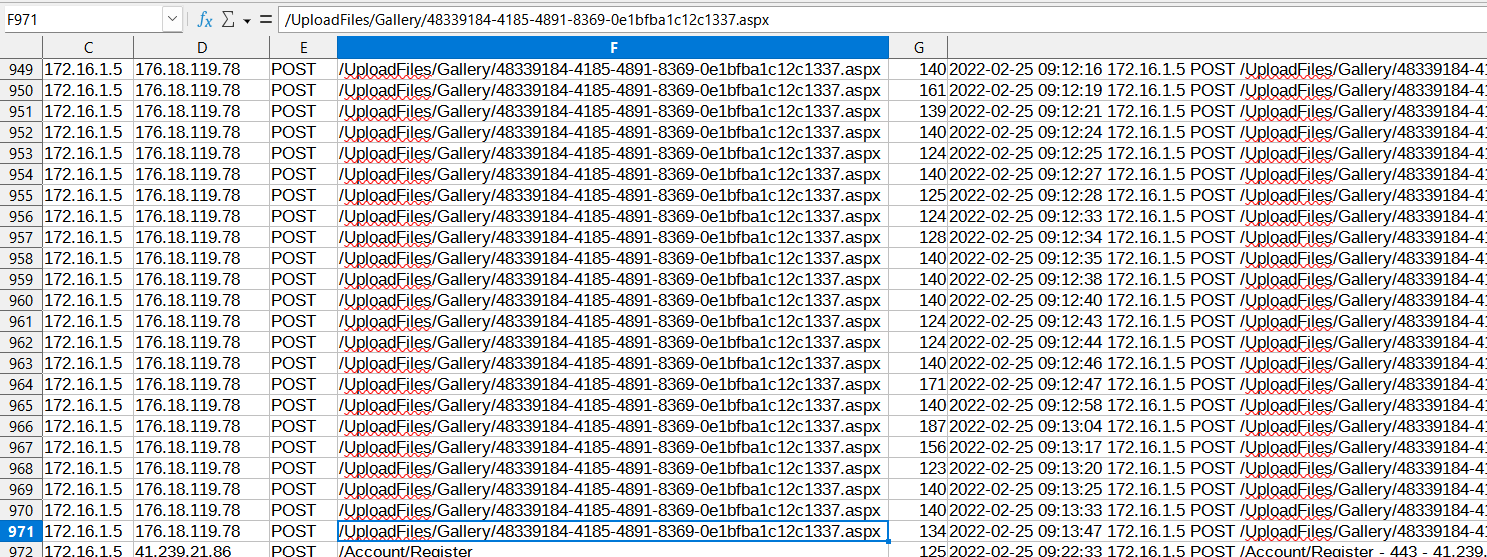Select row 949 header
Image resolution: width=1487 pixels, height=557 pixels.
coord(21,69)
